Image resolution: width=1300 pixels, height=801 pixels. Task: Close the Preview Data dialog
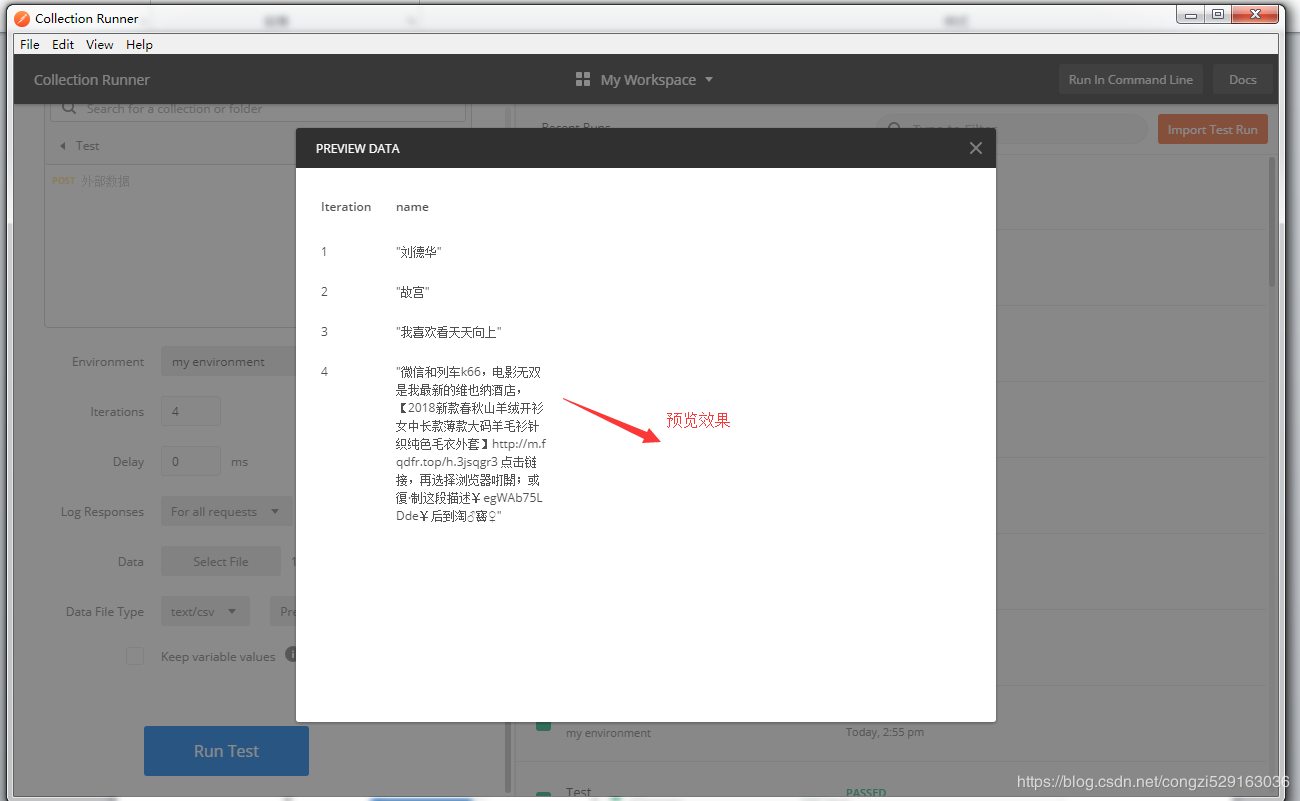pyautogui.click(x=976, y=148)
